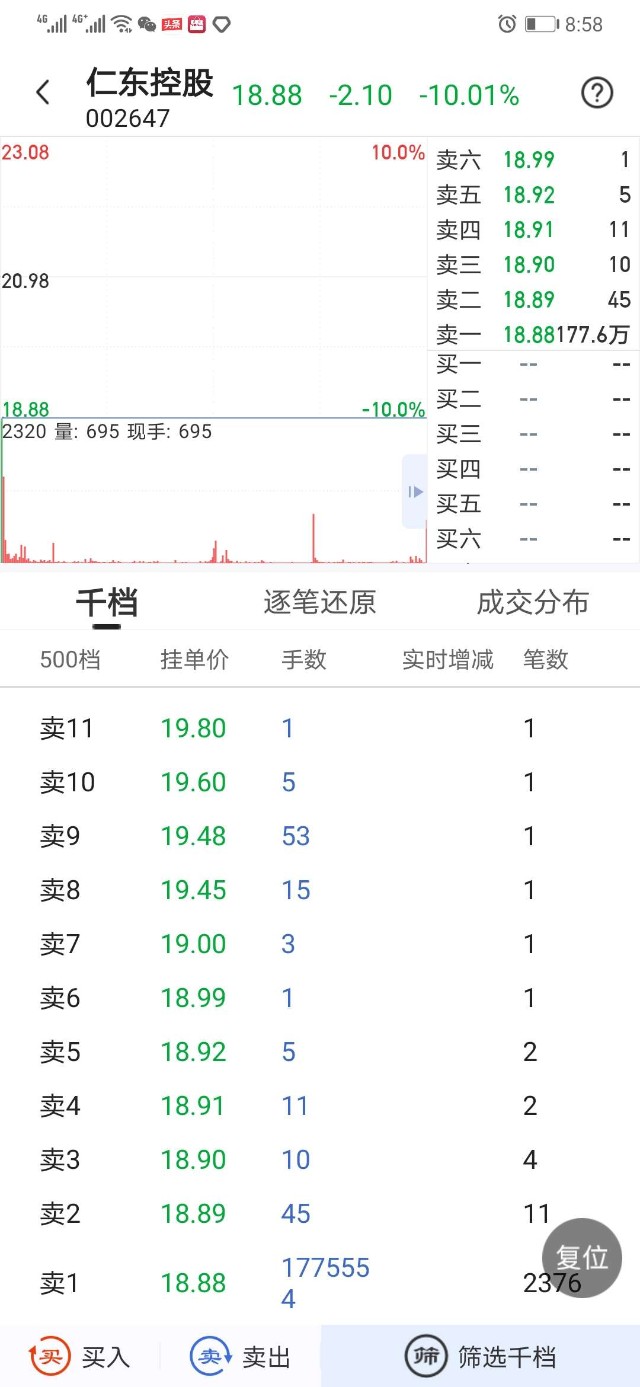
Task: Tap the 筛选千档 filter icon
Action: pos(425,1356)
